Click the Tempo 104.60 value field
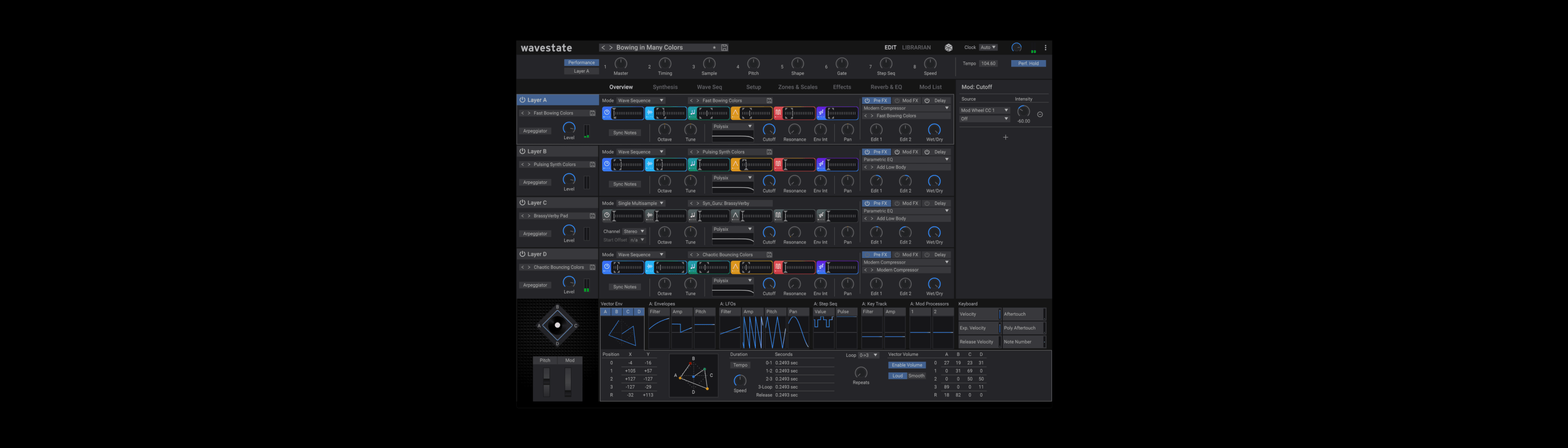 (989, 63)
